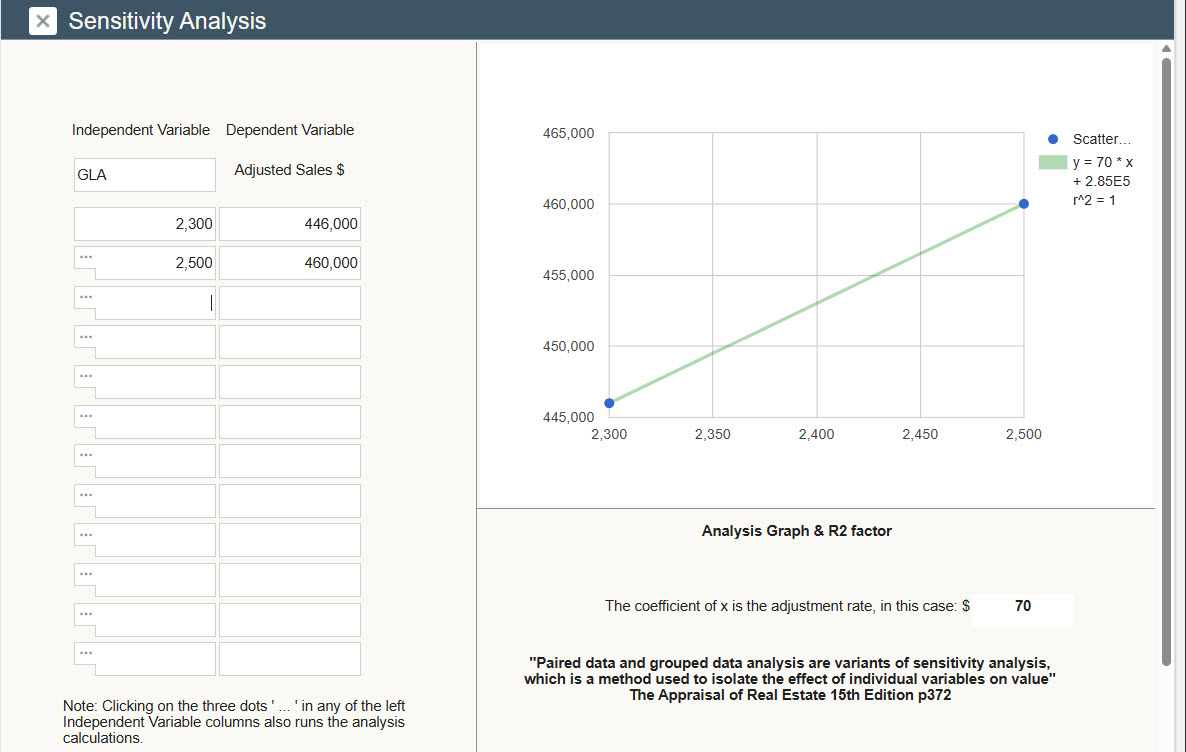Screen dimensions: 1186x752
Task: Click three dots on the second-to-last row
Action: click(86, 613)
